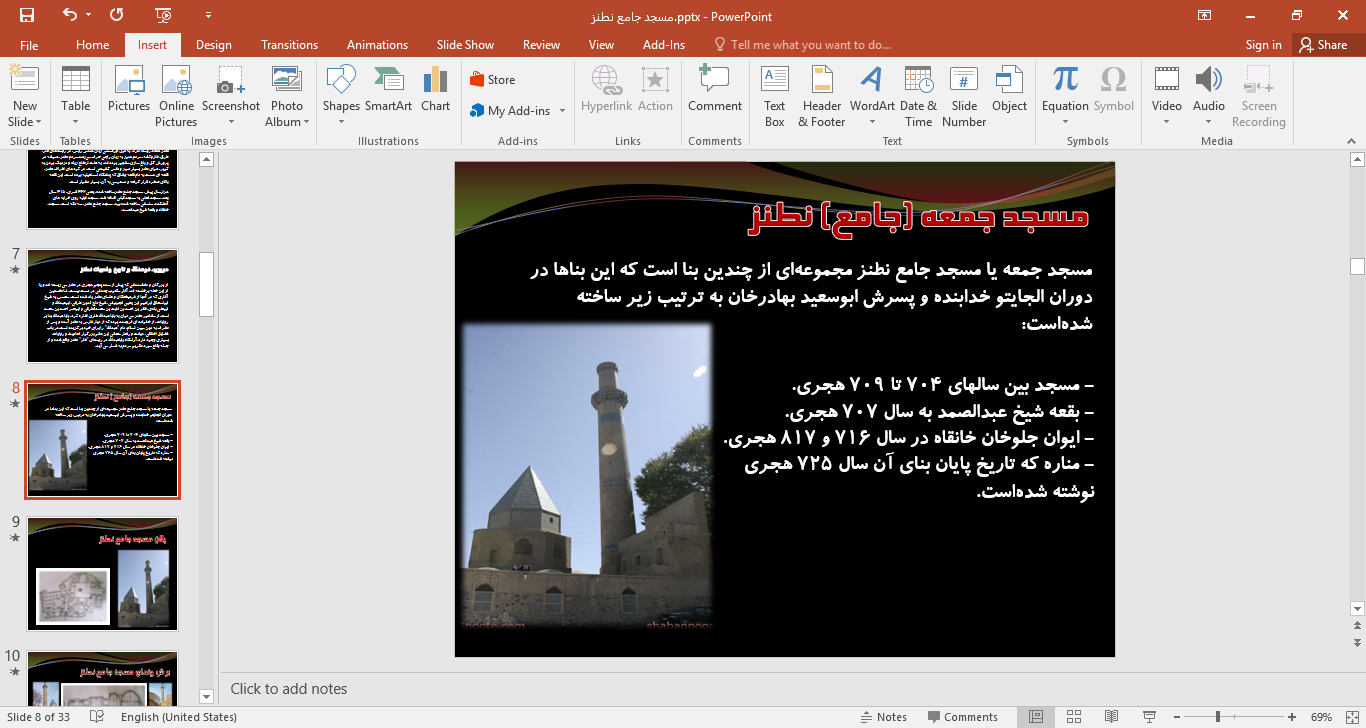The width and height of the screenshot is (1366, 728).
Task: Switch to the Home tab
Action: [x=93, y=45]
